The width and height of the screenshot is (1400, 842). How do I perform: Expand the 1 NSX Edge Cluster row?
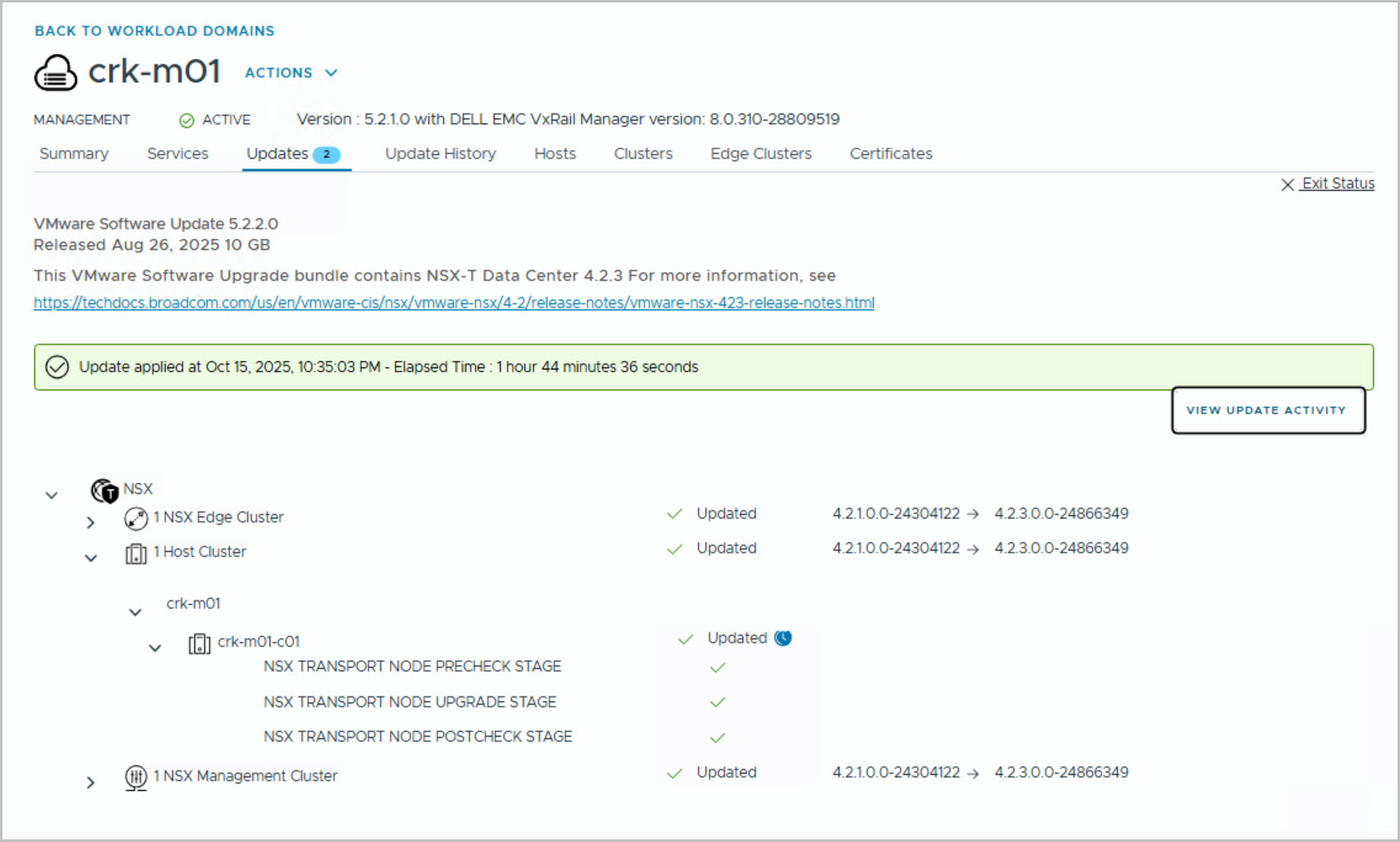(90, 522)
